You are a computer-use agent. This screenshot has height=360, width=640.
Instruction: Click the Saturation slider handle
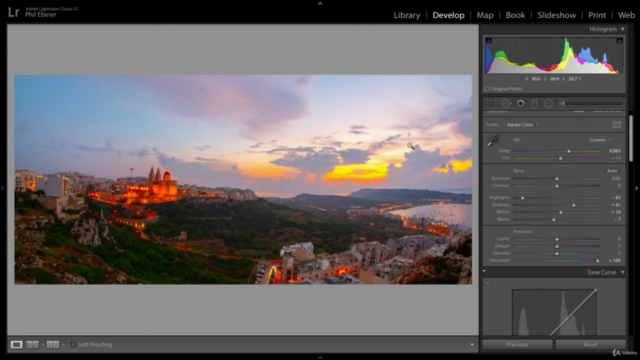598,261
